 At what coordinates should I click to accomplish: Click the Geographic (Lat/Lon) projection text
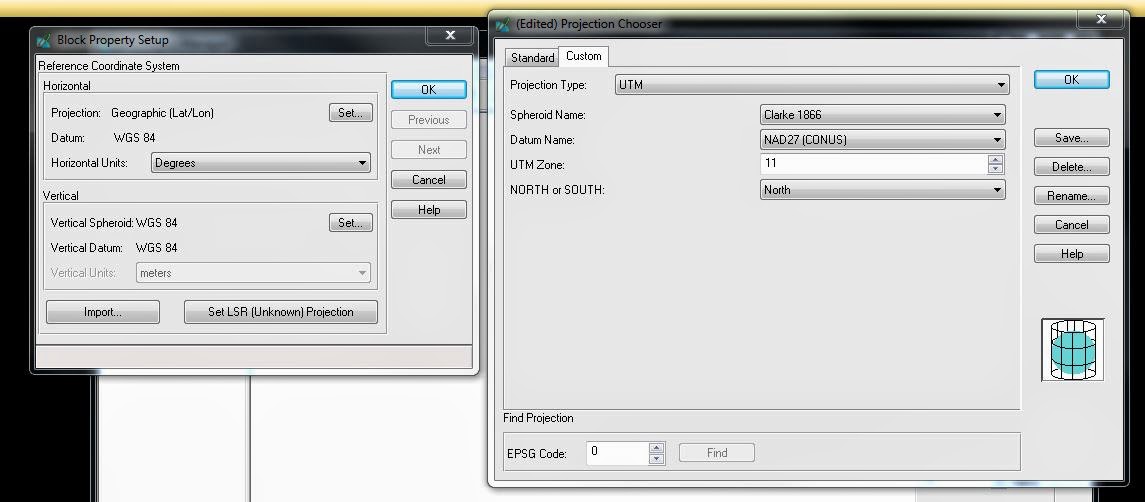click(162, 113)
